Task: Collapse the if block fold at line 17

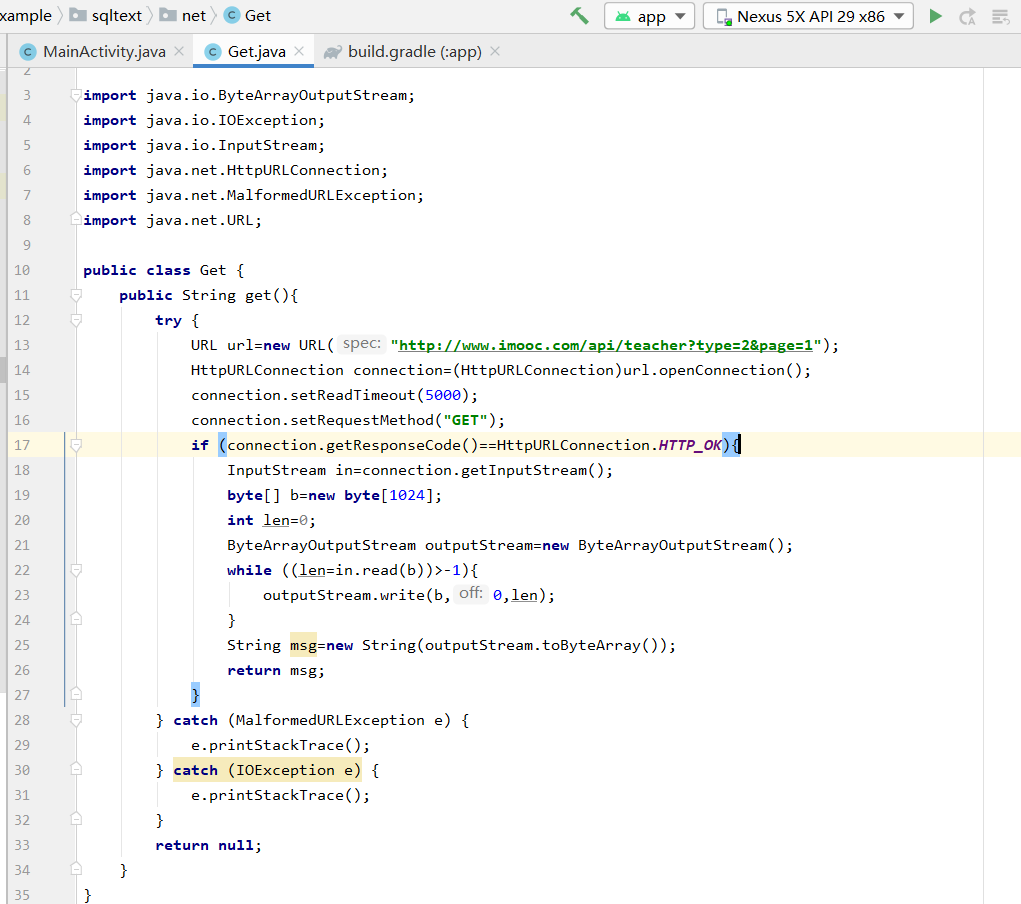Action: tap(76, 445)
